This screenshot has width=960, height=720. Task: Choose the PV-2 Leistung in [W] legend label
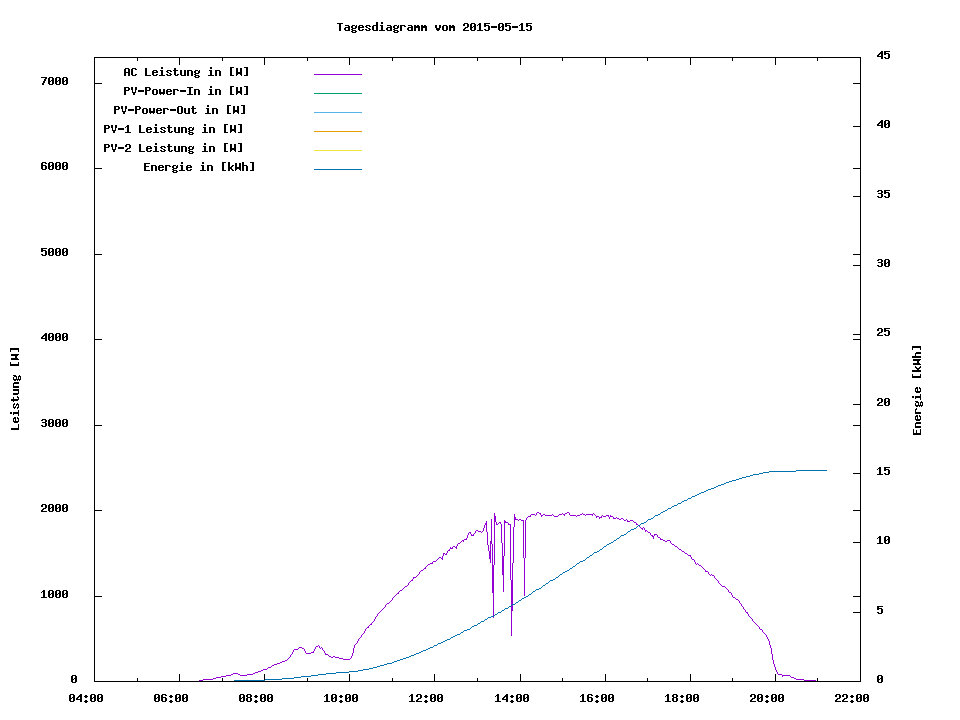173,148
